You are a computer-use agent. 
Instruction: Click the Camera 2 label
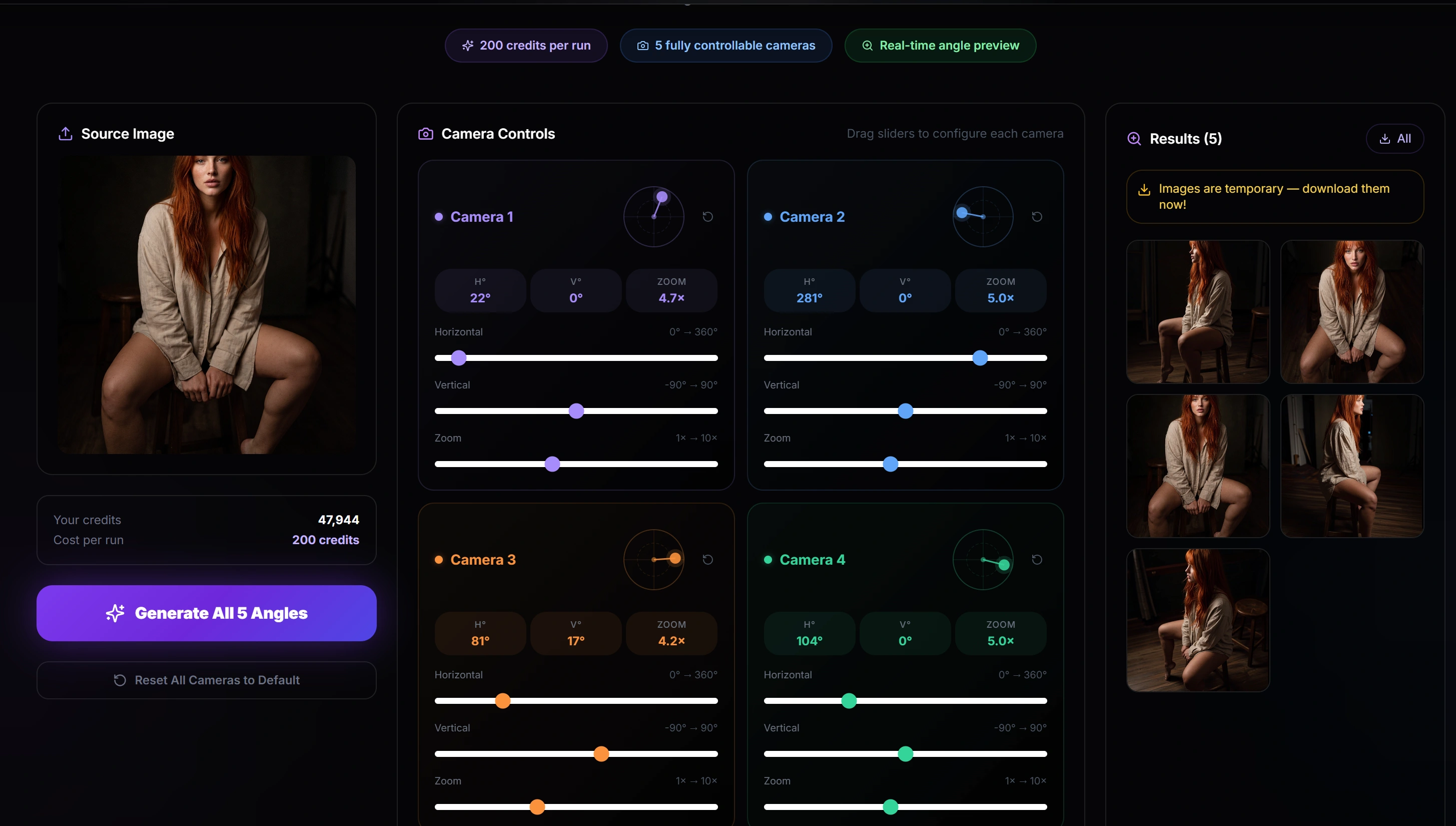click(x=812, y=217)
